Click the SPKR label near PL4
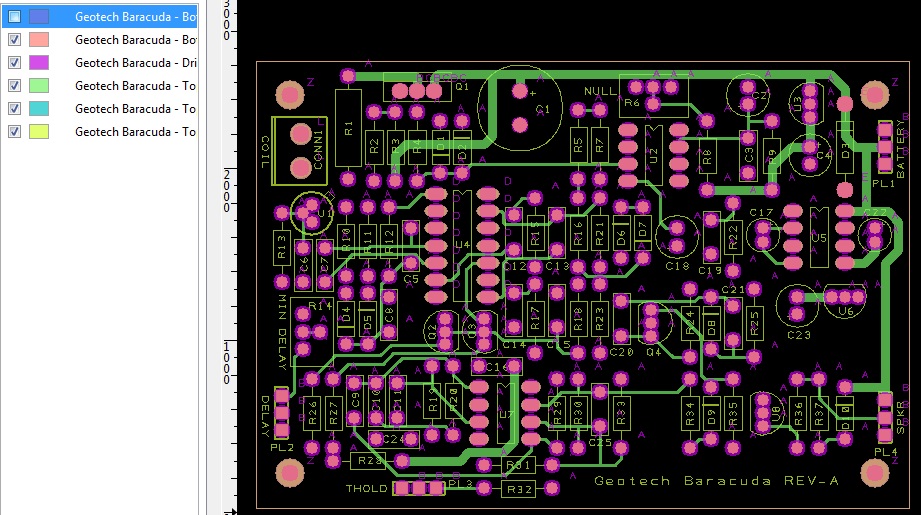The width and height of the screenshot is (921, 515). (900, 418)
